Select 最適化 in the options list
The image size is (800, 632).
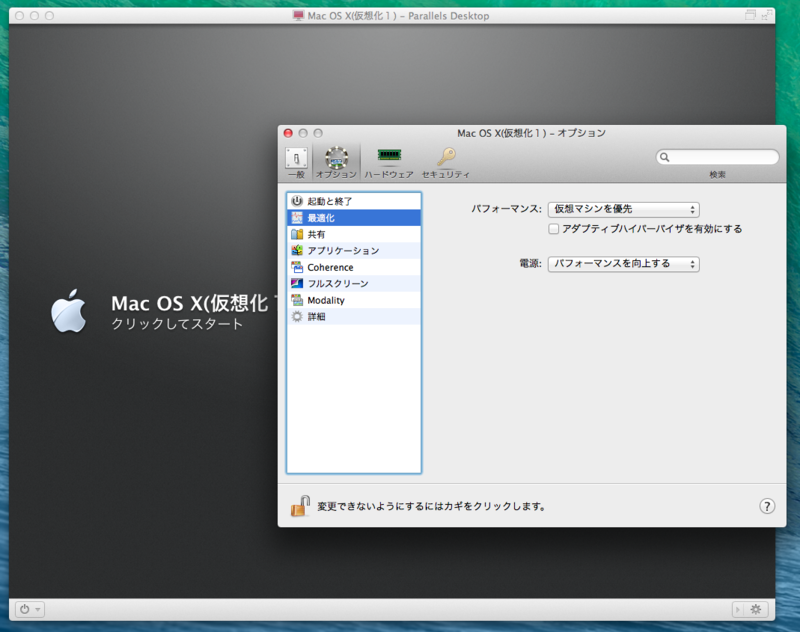(x=354, y=218)
